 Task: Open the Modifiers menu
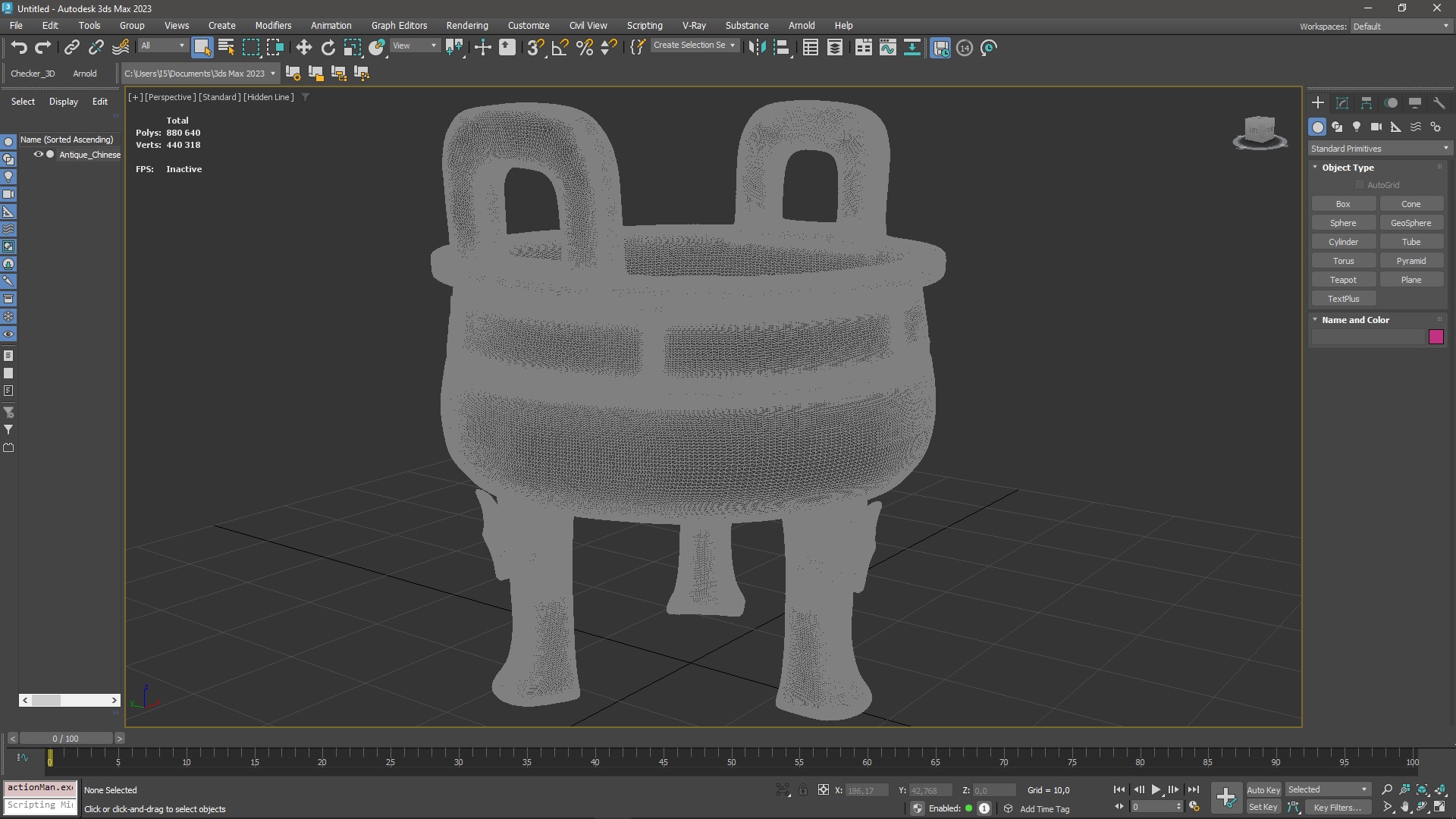(273, 25)
